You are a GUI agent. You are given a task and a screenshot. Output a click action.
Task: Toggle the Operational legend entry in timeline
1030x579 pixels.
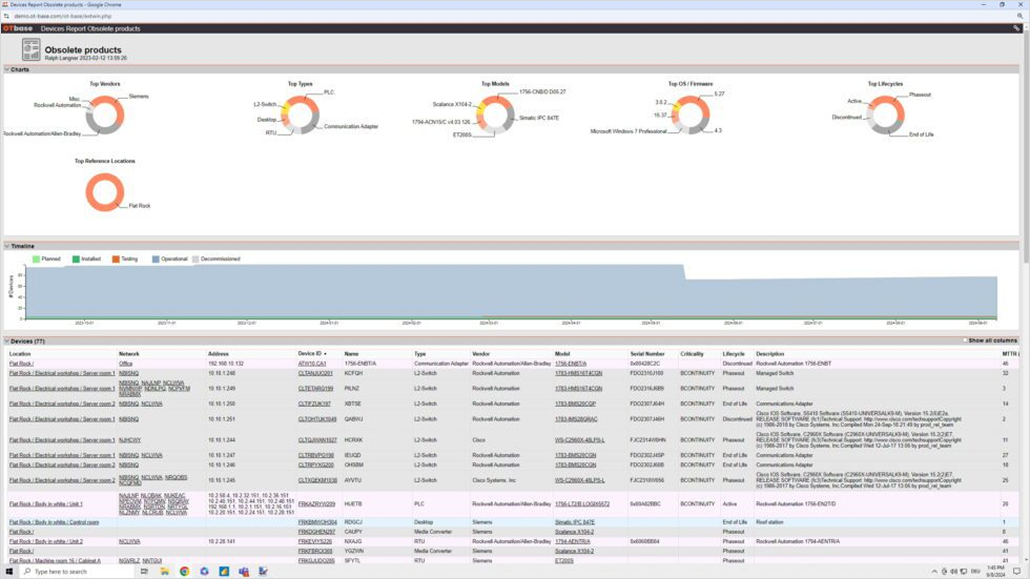click(x=169, y=259)
